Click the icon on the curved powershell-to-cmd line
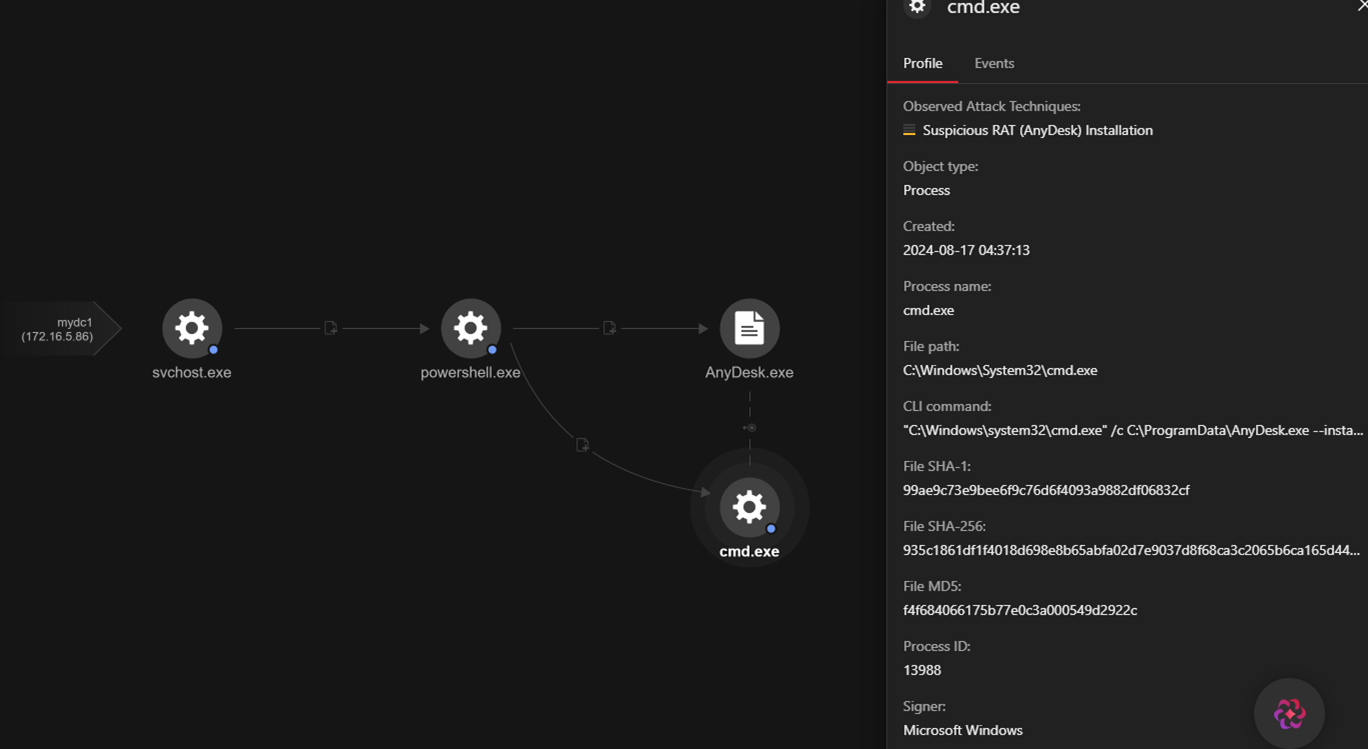 click(583, 445)
